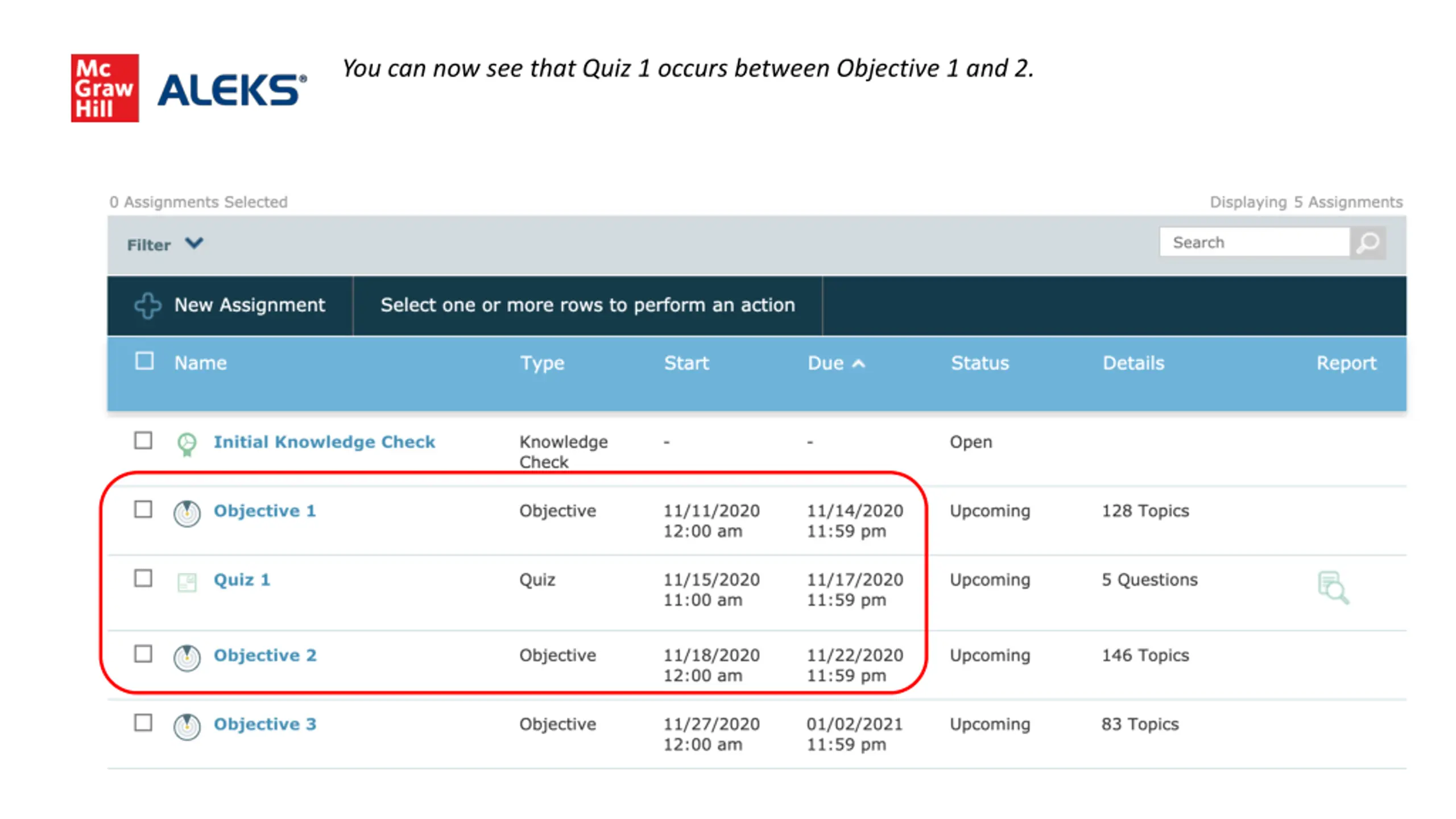Click Upcoming status for Objective 3
Viewport: 1456px width, 819px height.
990,725
